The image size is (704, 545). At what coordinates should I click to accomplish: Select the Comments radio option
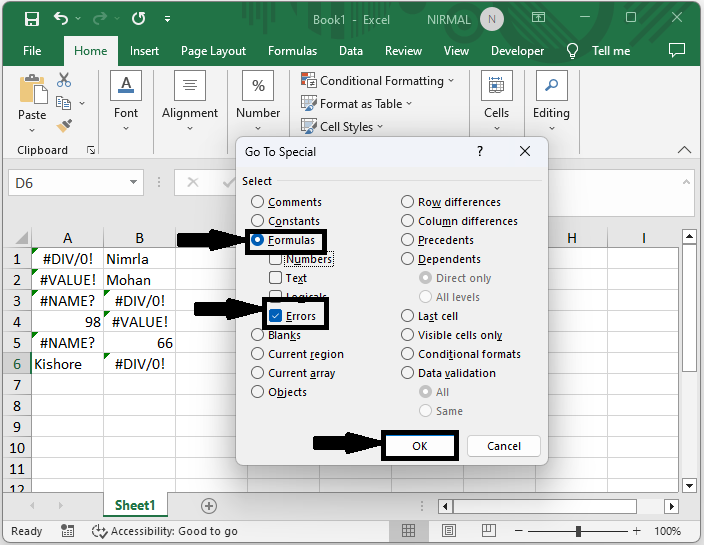(257, 202)
